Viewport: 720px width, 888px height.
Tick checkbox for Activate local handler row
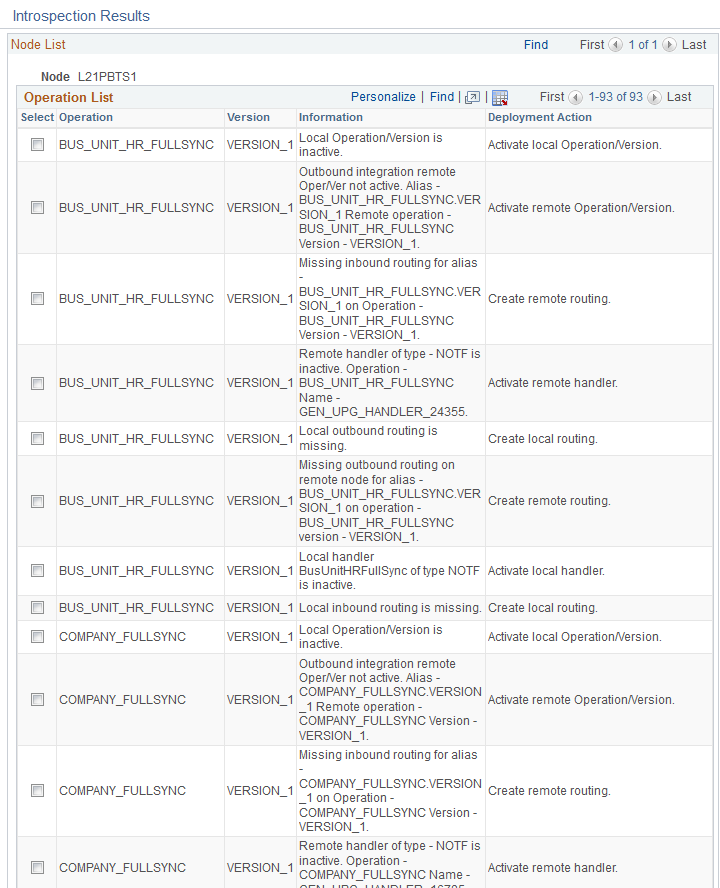coord(37,570)
